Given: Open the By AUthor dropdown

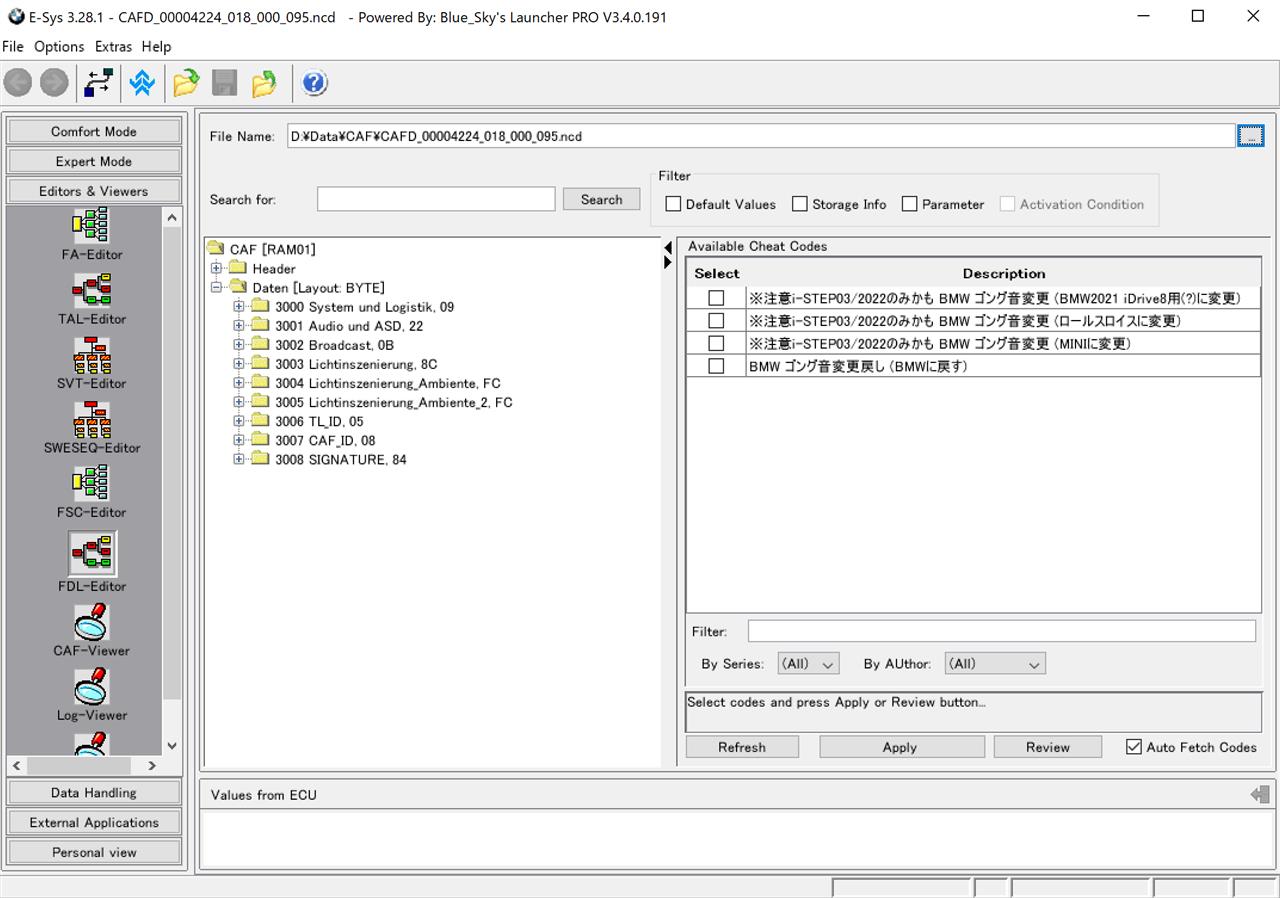Looking at the screenshot, I should [x=995, y=664].
